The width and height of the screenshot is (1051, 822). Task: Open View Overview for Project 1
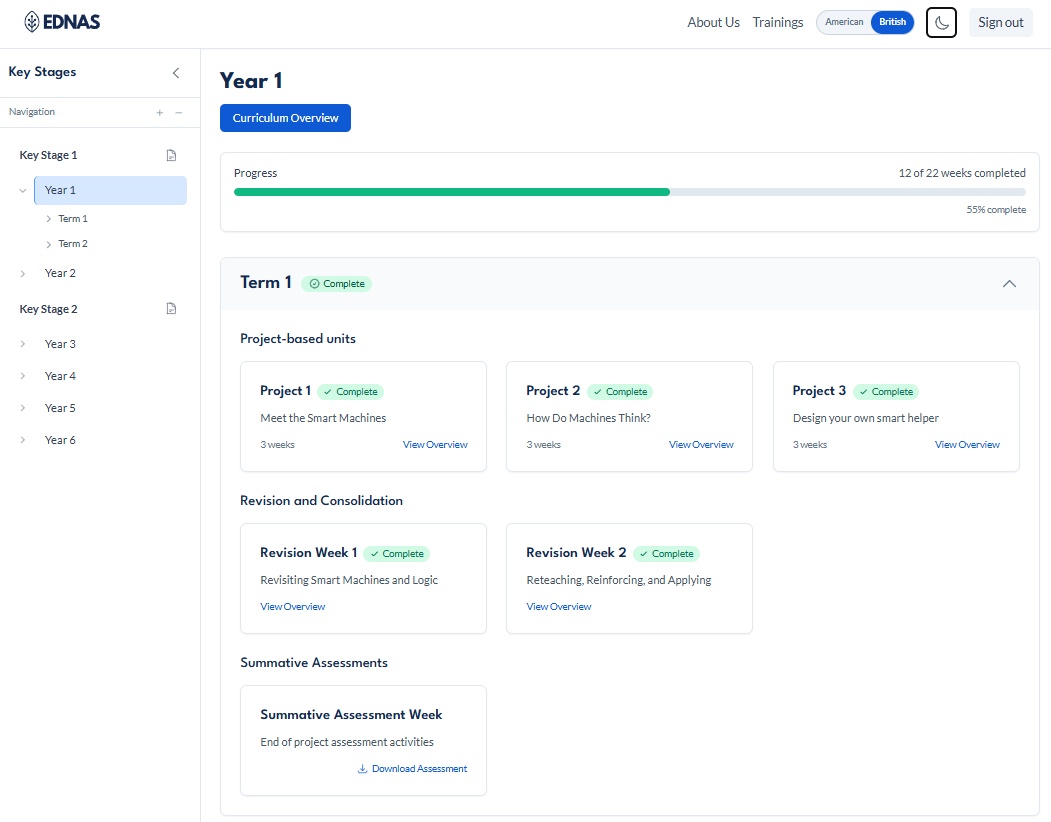point(435,444)
